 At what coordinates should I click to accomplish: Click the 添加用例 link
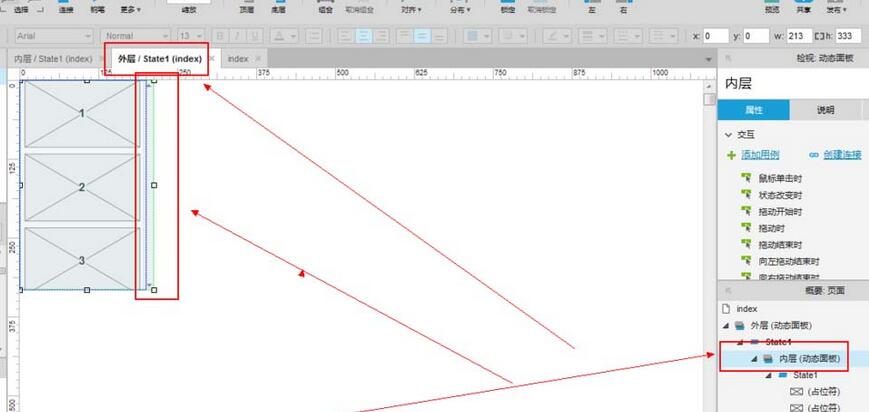(x=760, y=155)
